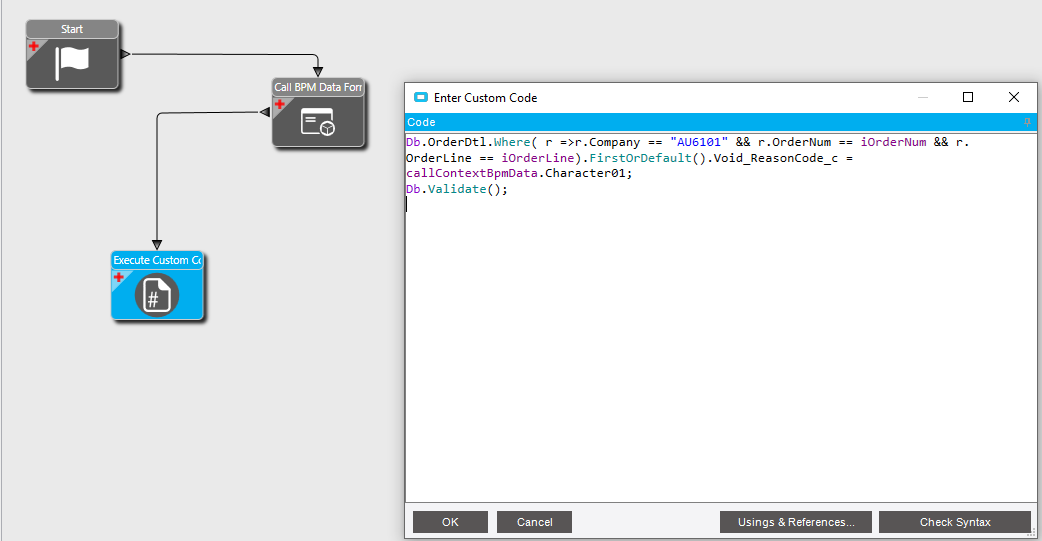This screenshot has height=541, width=1042.
Task: Pin the Code panel with pin icon
Action: click(x=1027, y=122)
